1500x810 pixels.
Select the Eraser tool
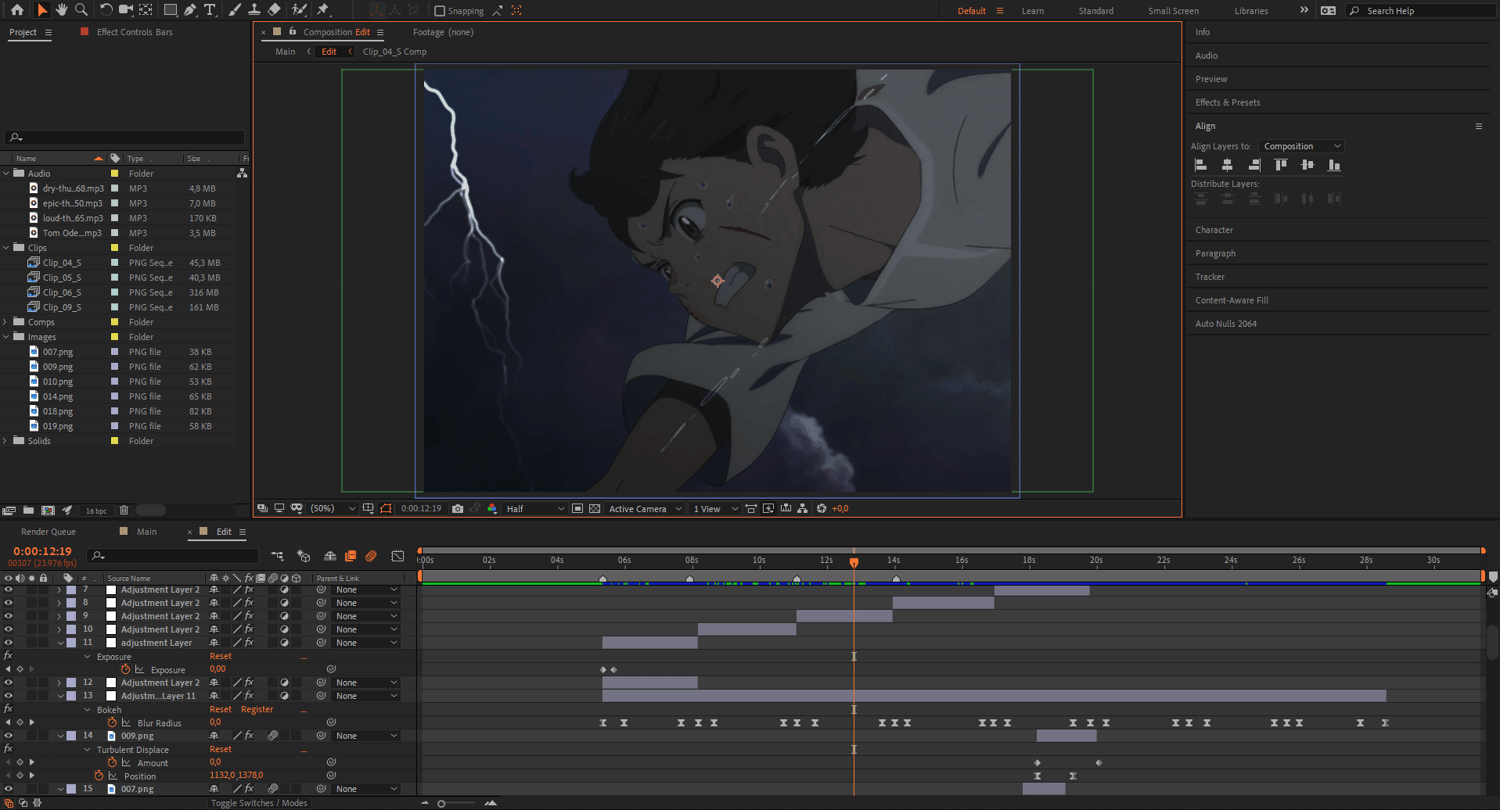[x=274, y=10]
